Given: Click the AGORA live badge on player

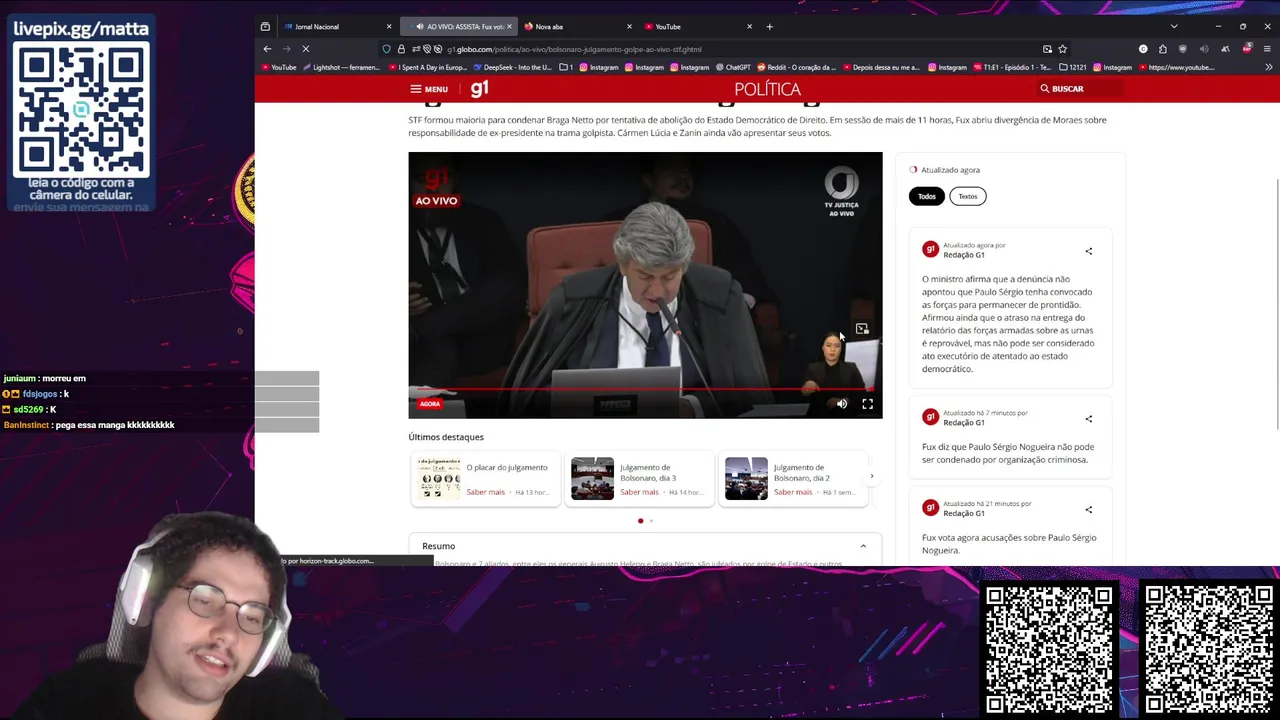Looking at the screenshot, I should tap(430, 404).
